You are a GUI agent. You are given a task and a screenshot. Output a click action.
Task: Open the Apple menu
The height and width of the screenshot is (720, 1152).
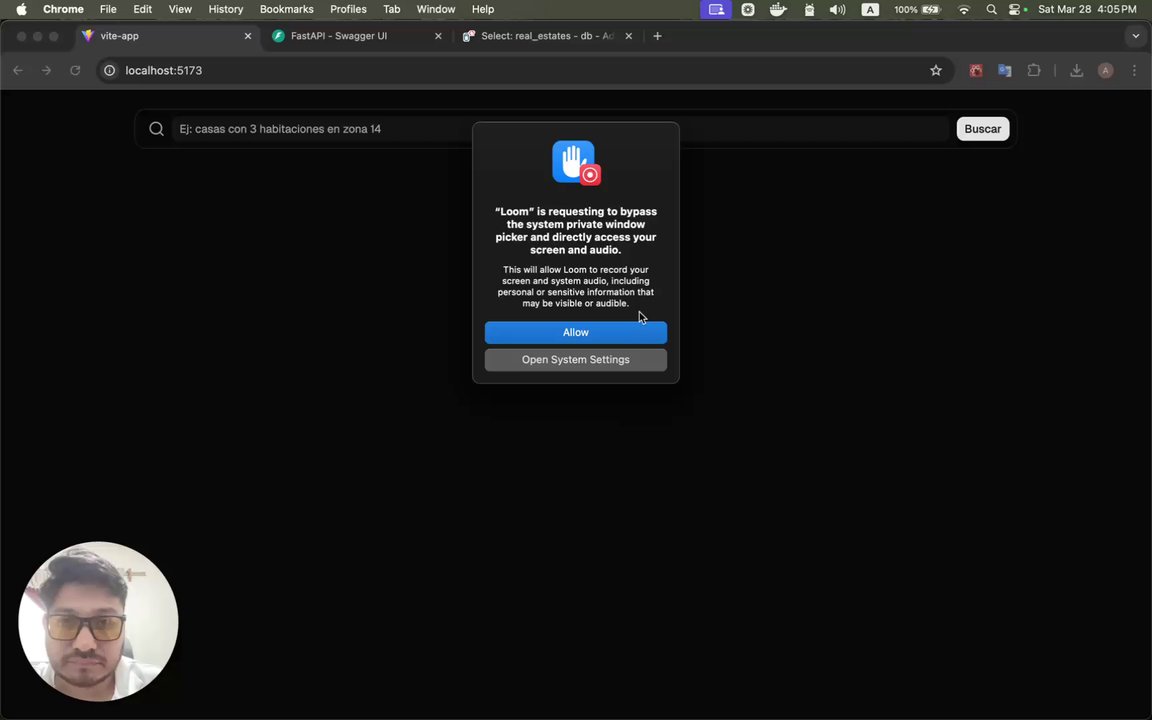[x=21, y=10]
